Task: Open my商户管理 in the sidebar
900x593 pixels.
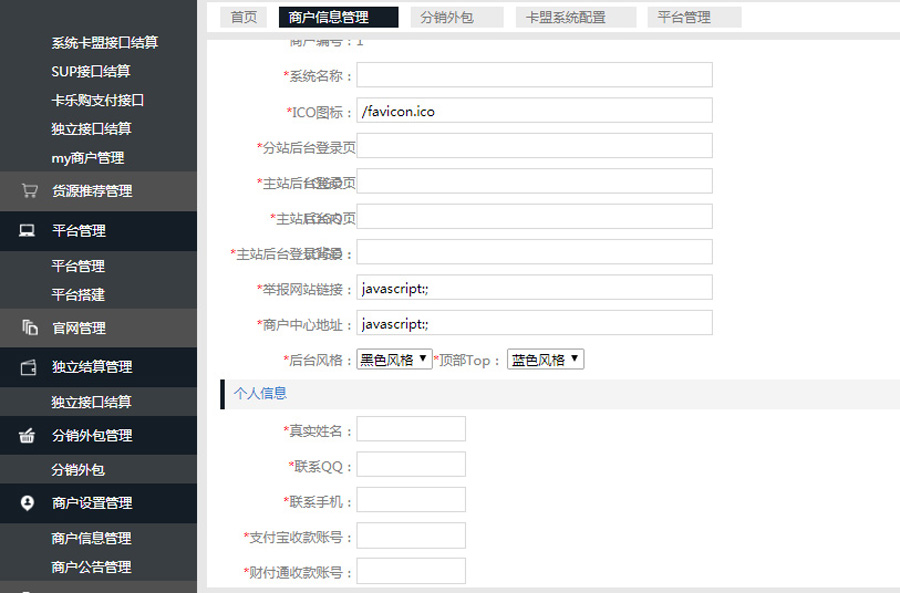Action: (x=88, y=158)
